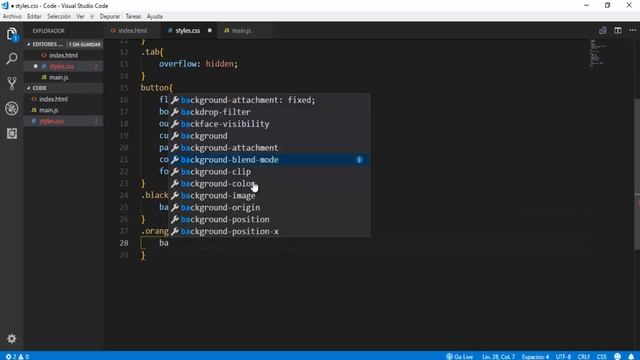This screenshot has width=640, height=360.
Task: Open the Manage gear icon
Action: pos(12,338)
